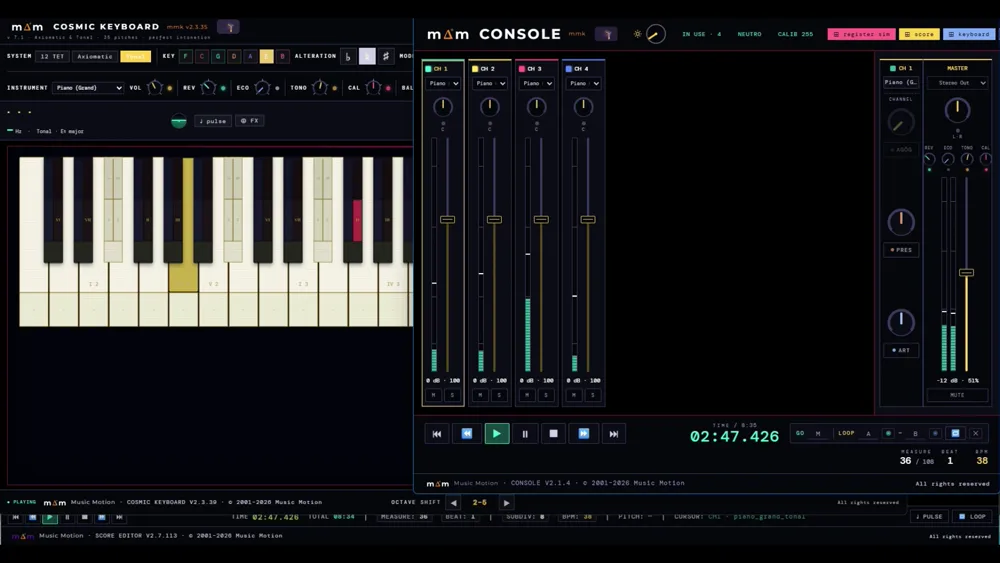The width and height of the screenshot is (1000, 563).
Task: Click the FX button
Action: (249, 121)
